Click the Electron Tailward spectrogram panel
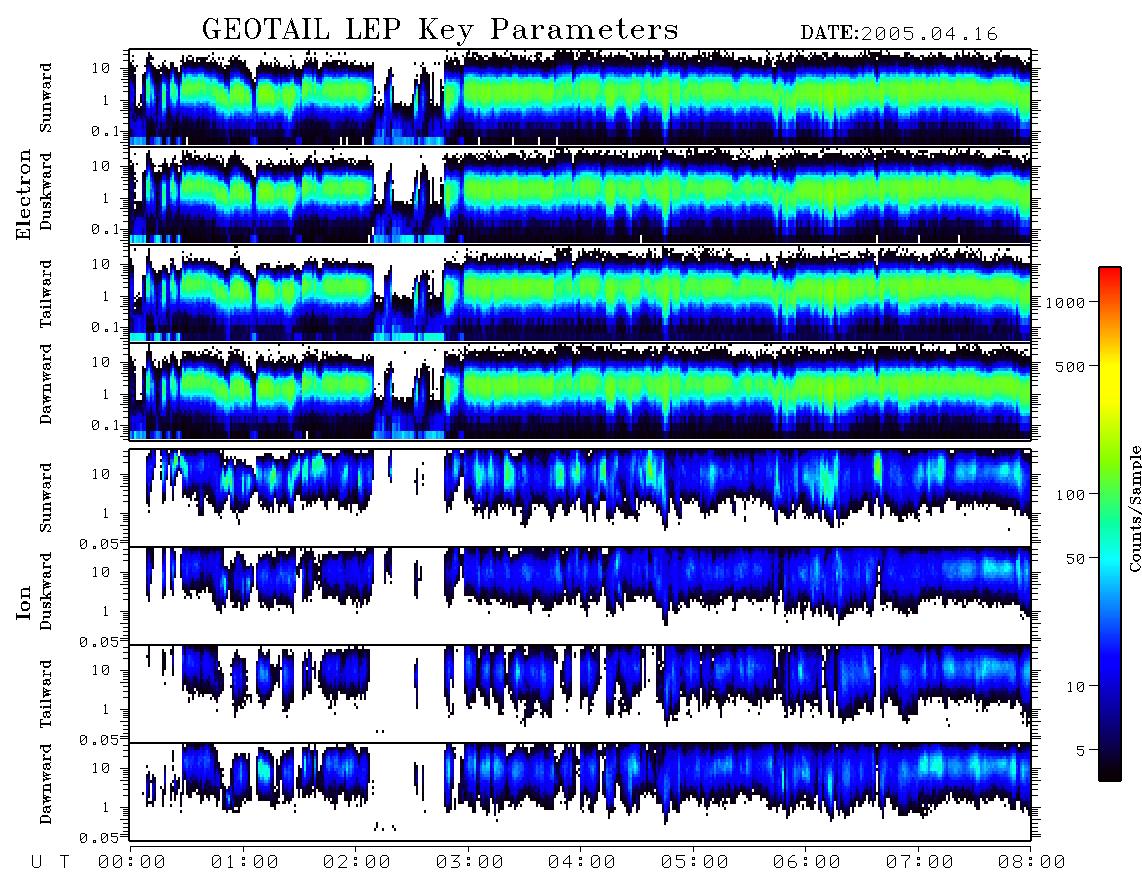The height and width of the screenshot is (880, 1142). [580, 294]
